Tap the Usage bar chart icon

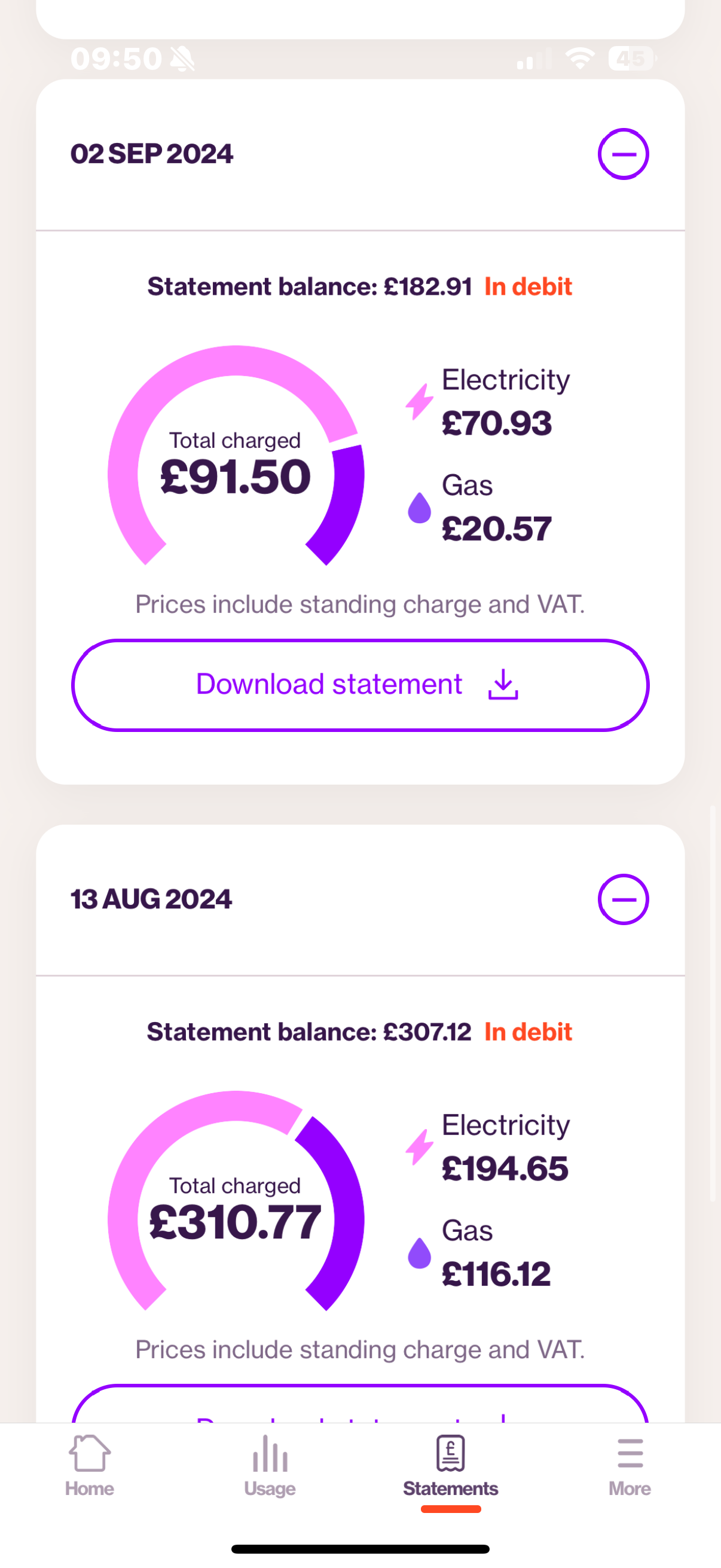click(x=270, y=1453)
